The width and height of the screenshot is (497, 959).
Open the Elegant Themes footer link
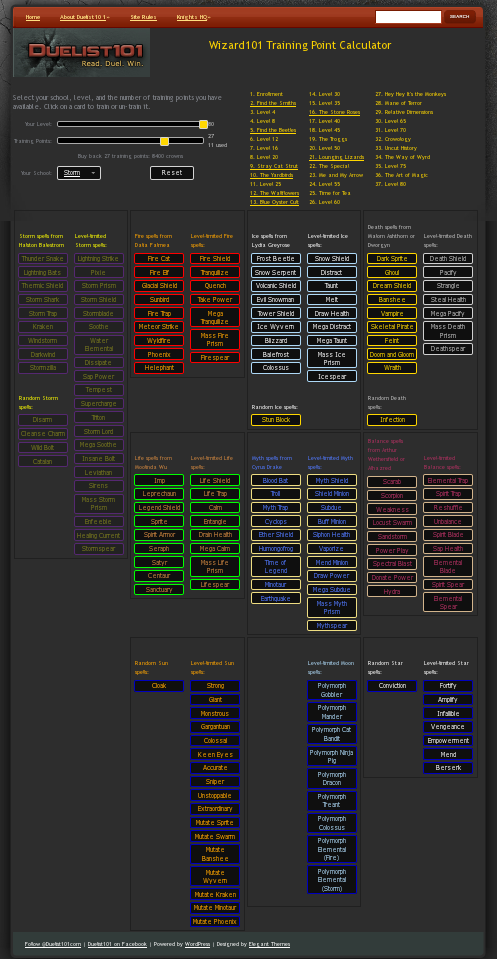click(270, 944)
